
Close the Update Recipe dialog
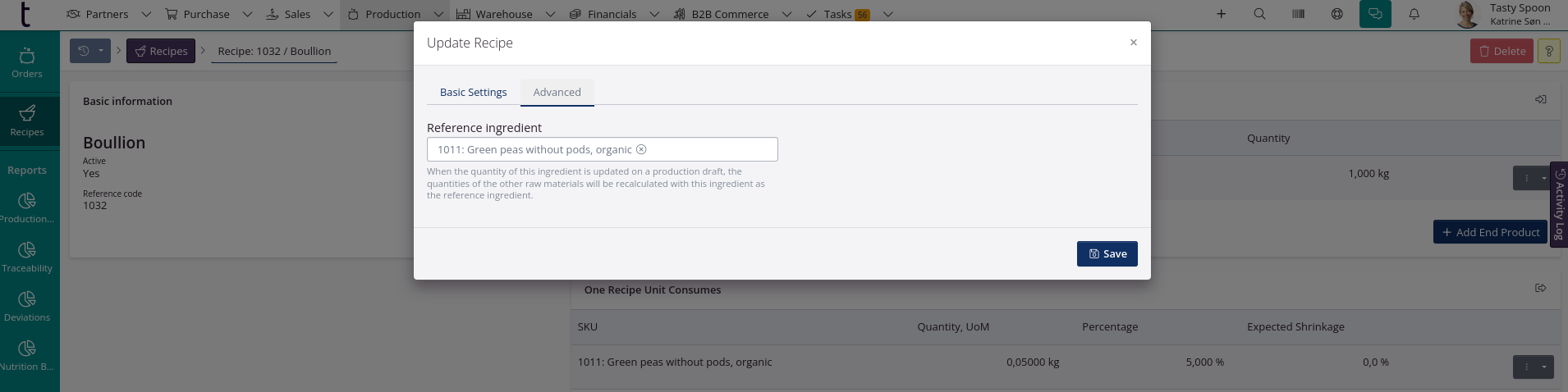tap(1133, 43)
